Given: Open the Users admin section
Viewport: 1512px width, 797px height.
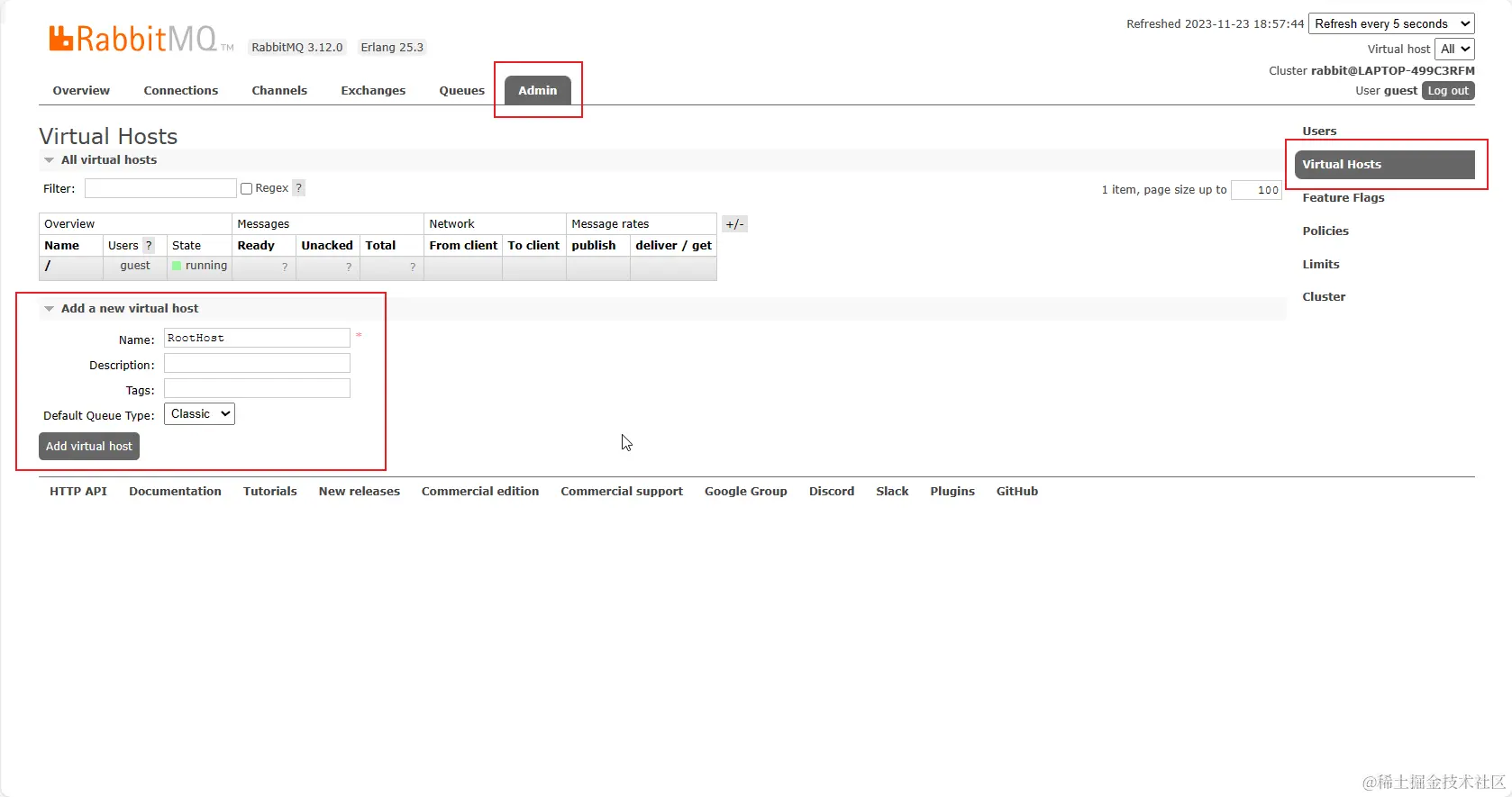Looking at the screenshot, I should [x=1319, y=131].
